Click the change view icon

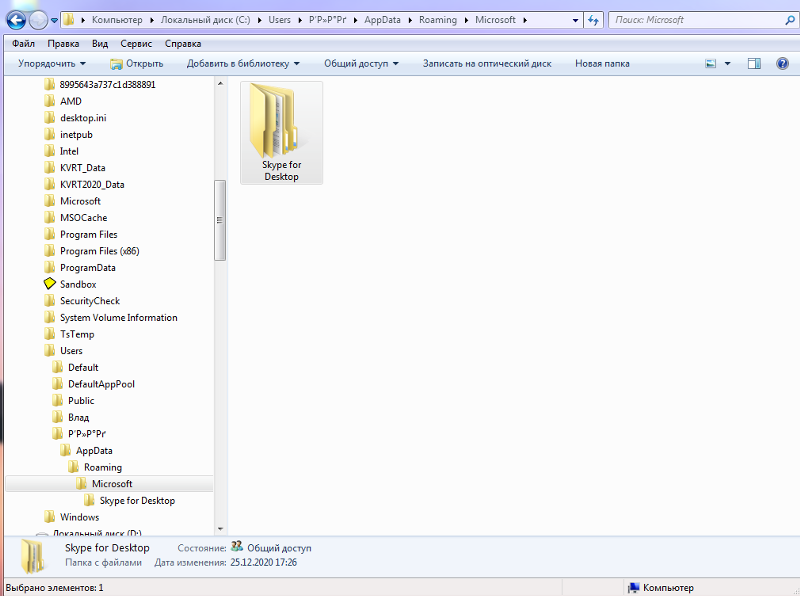click(x=710, y=63)
